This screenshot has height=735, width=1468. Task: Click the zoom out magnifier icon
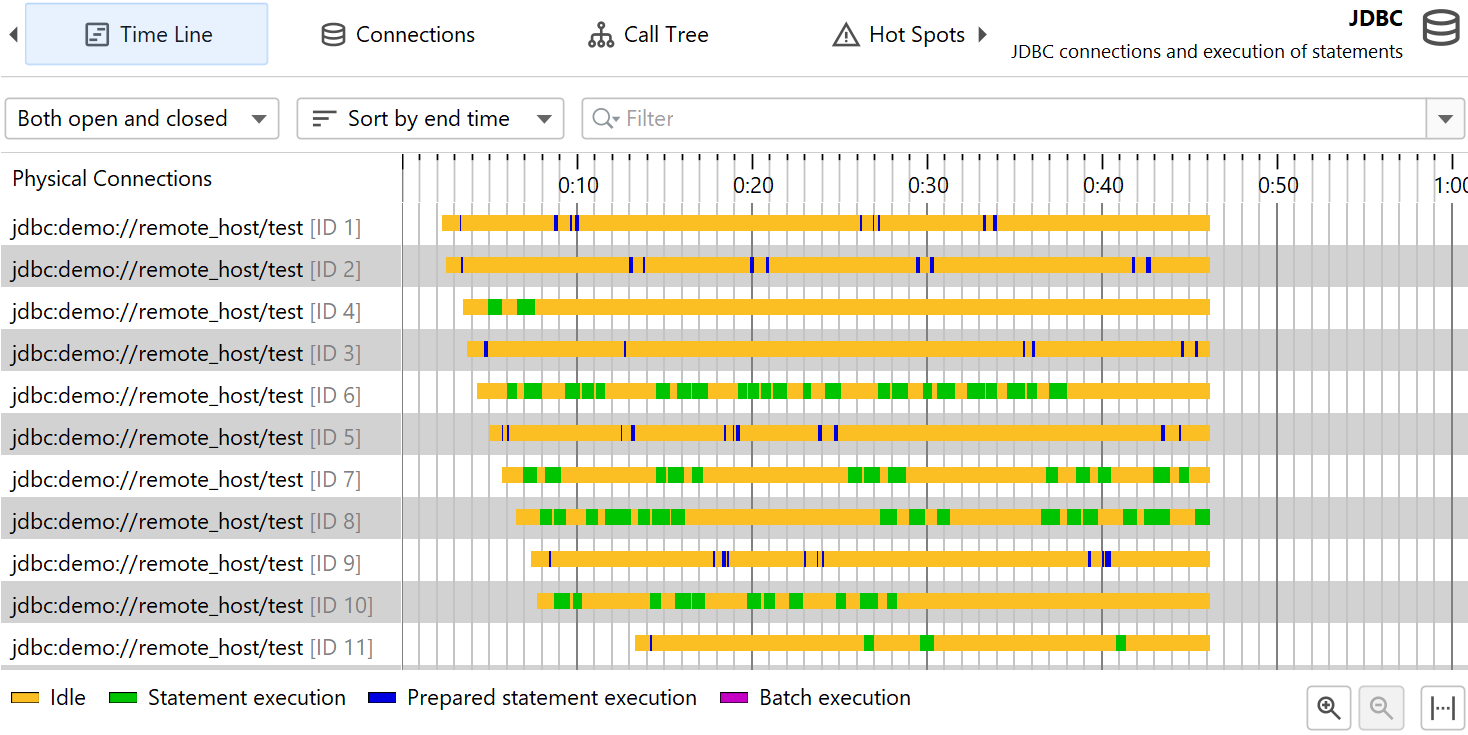[1382, 708]
